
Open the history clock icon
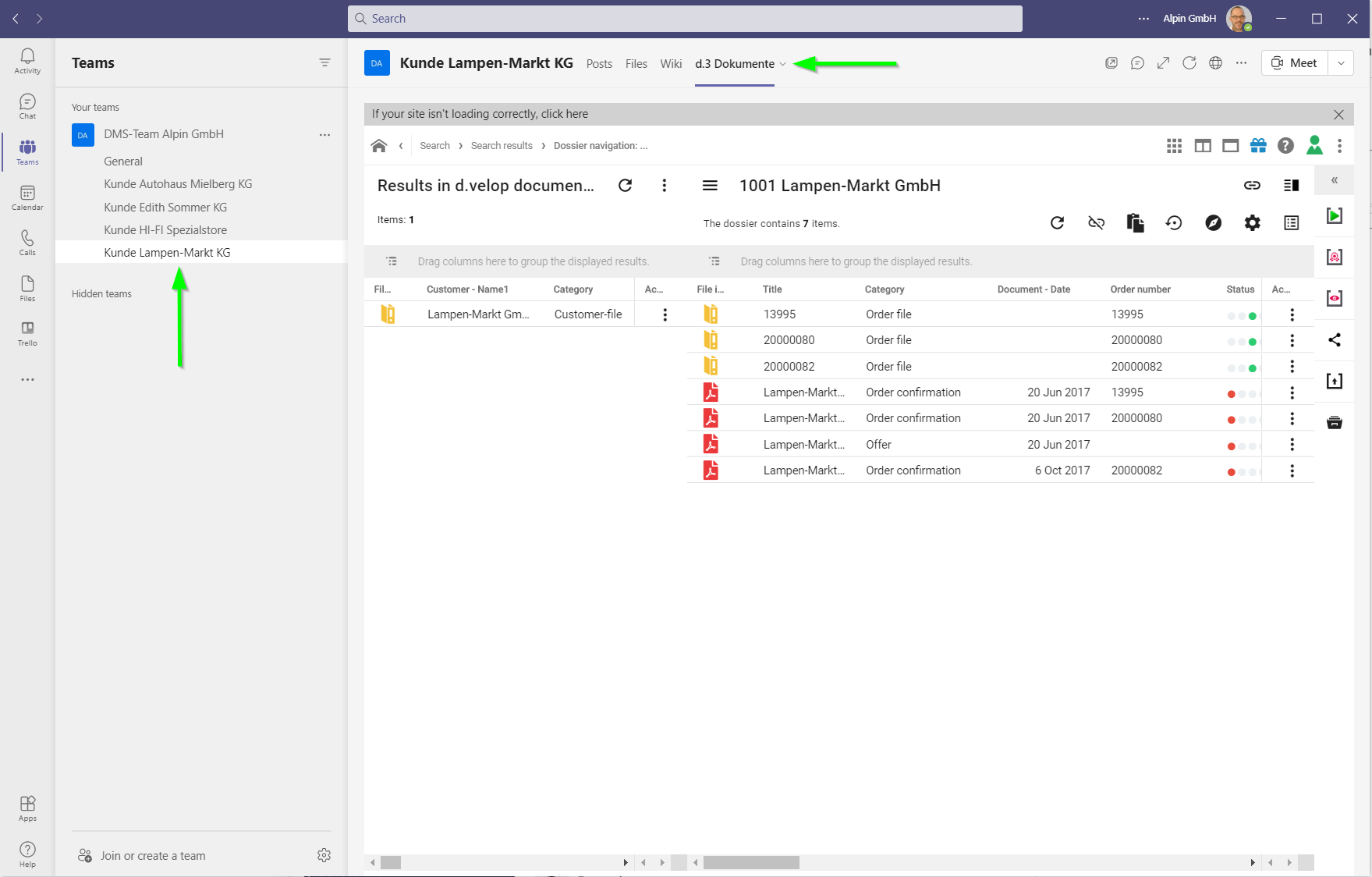click(x=1174, y=223)
